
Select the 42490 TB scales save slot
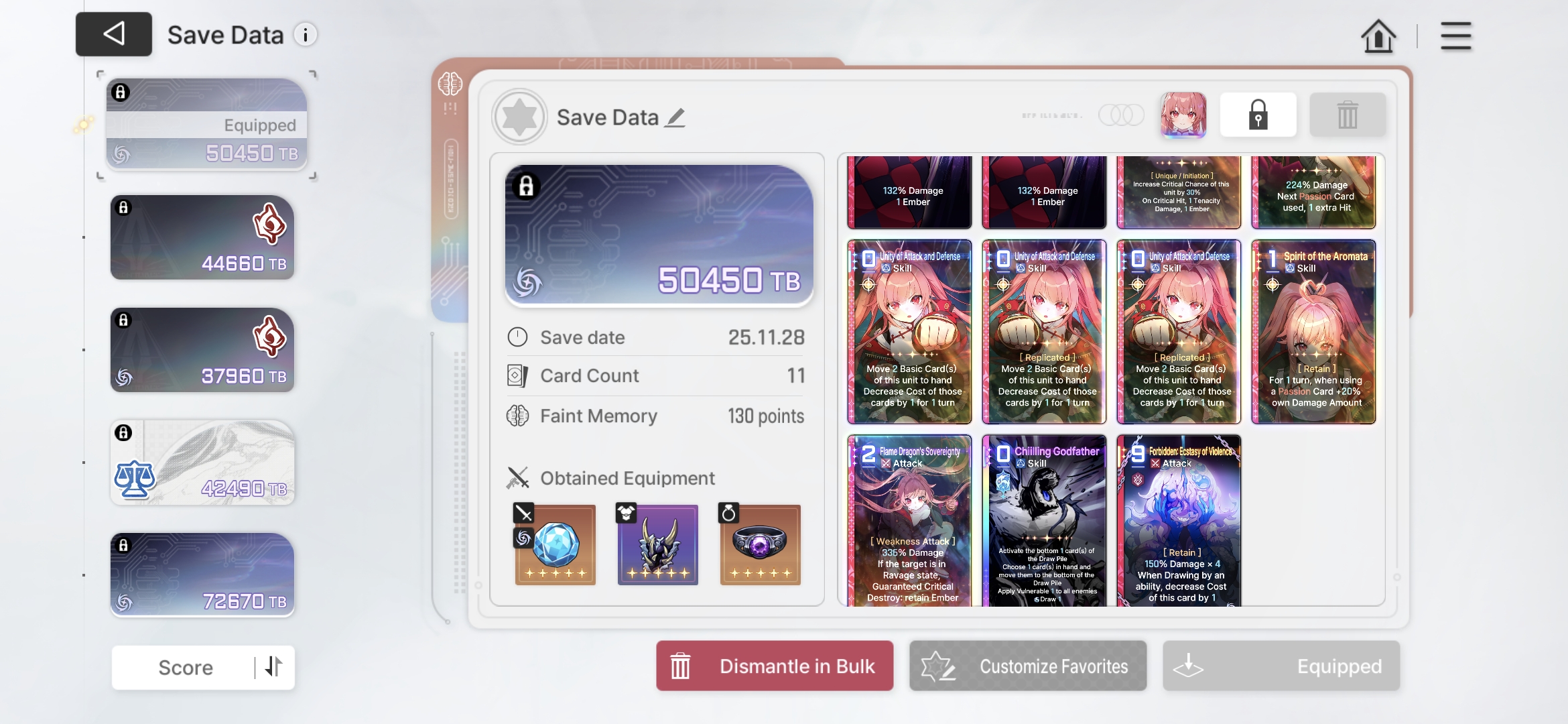(x=202, y=463)
